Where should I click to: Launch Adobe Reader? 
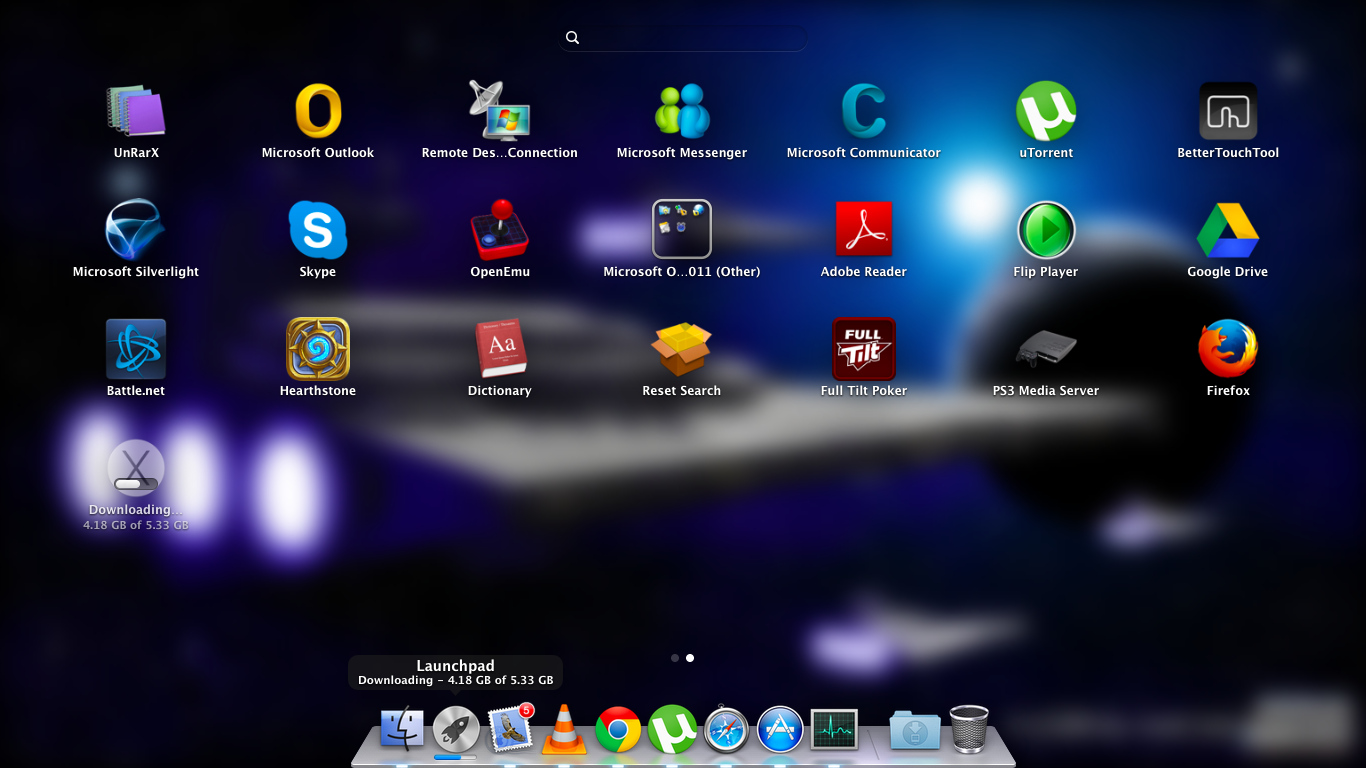[864, 230]
